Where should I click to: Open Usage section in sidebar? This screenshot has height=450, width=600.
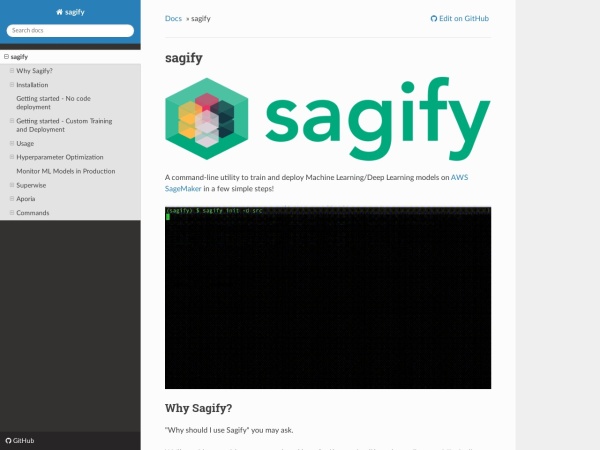tap(25, 143)
